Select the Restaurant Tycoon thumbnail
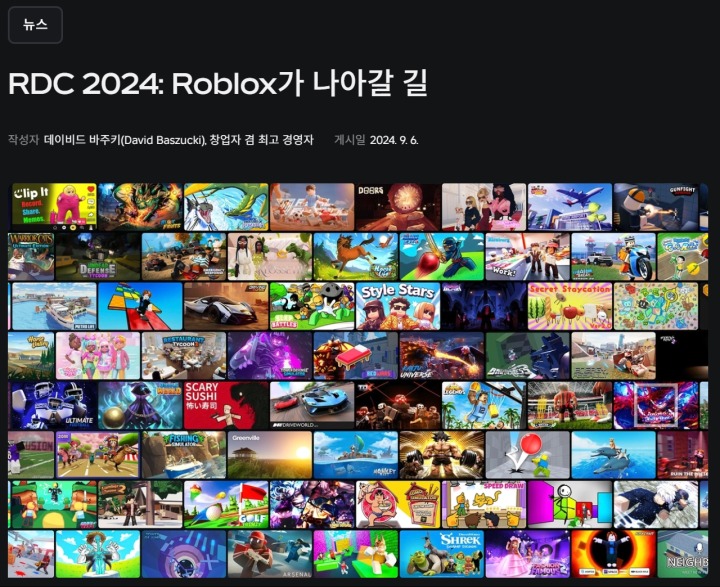The image size is (720, 587). pyautogui.click(x=183, y=355)
